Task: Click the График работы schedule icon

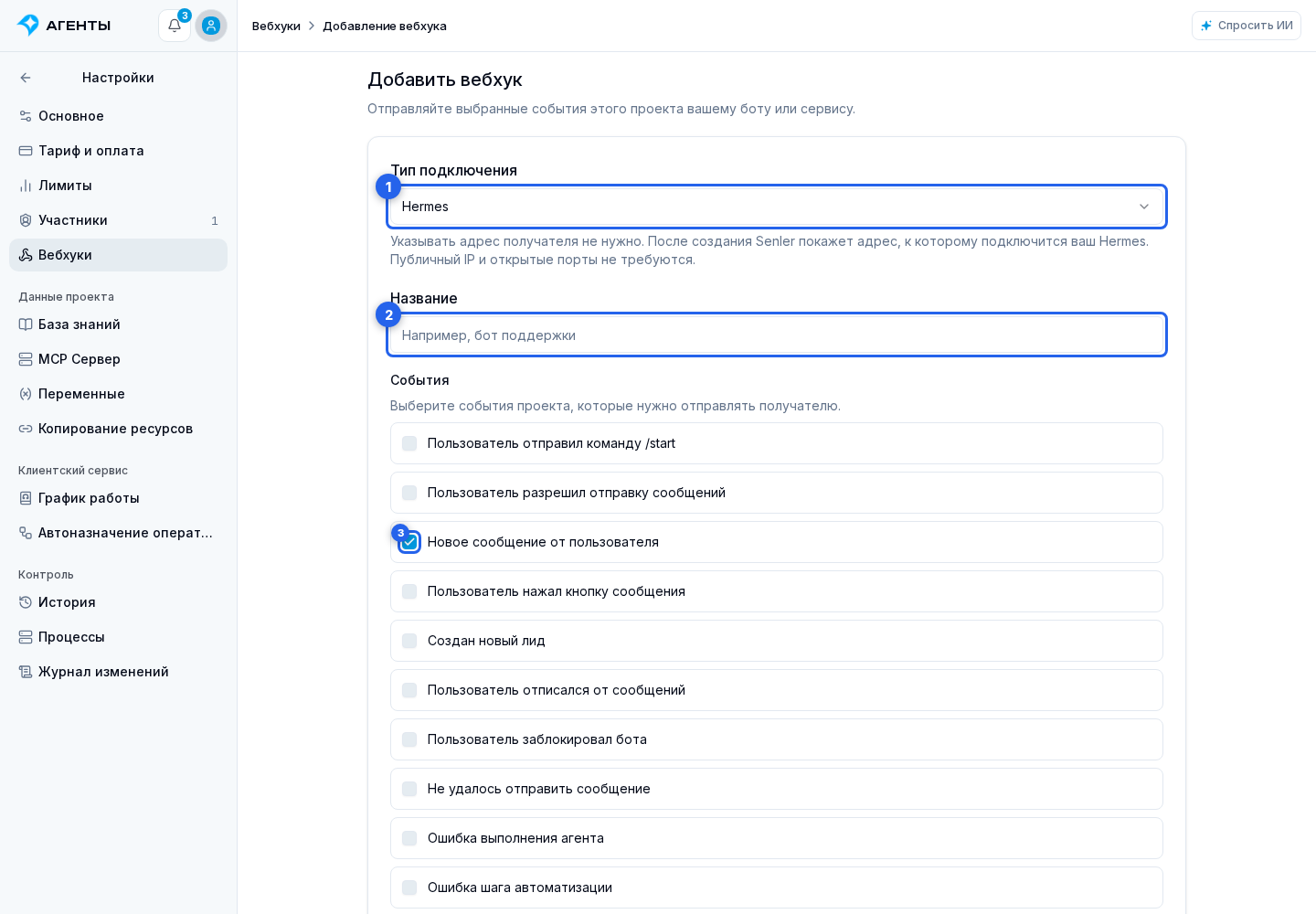Action: coord(26,498)
